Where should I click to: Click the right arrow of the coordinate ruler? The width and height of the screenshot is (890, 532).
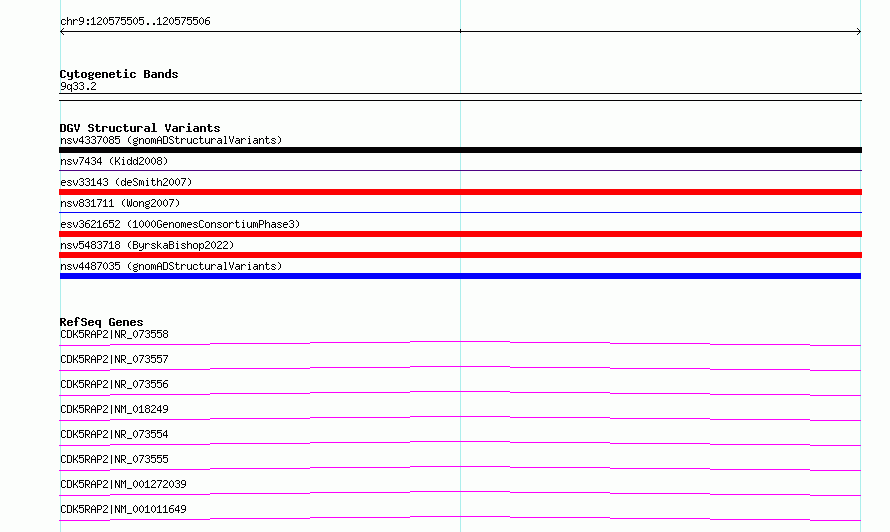pyautogui.click(x=858, y=32)
